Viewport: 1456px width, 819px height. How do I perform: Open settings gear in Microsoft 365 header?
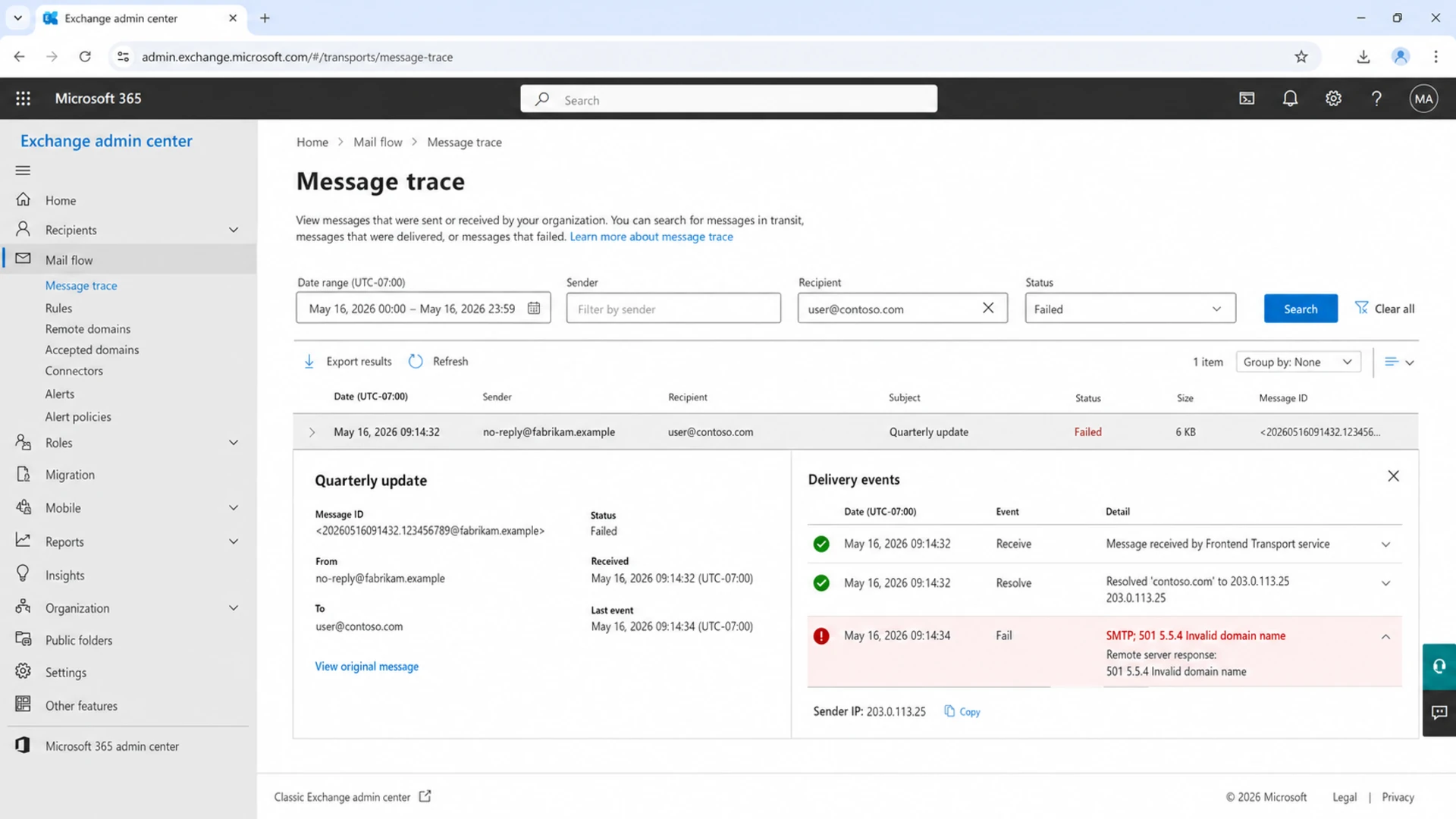(x=1333, y=99)
